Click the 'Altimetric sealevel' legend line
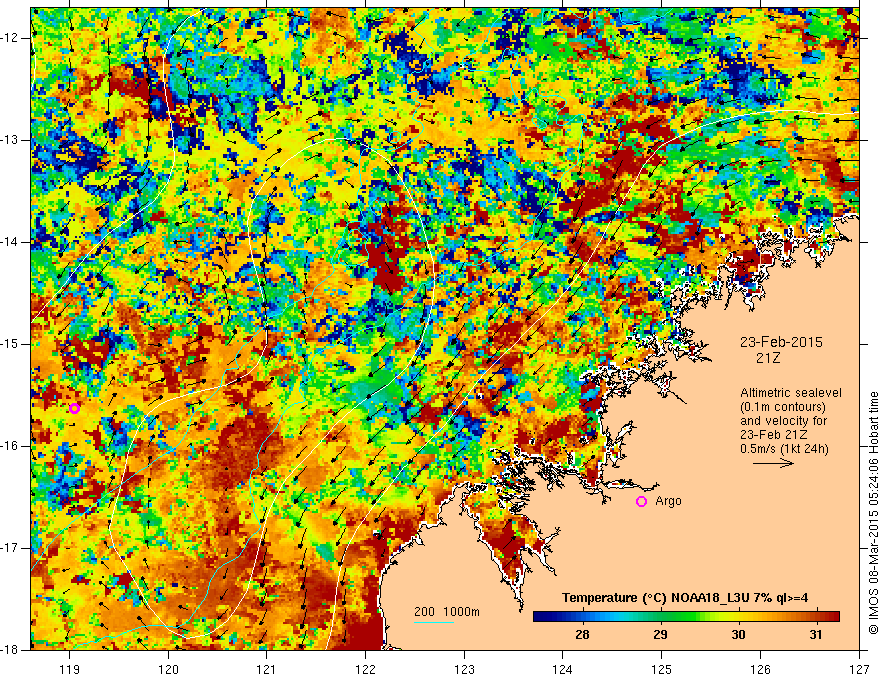 point(791,393)
